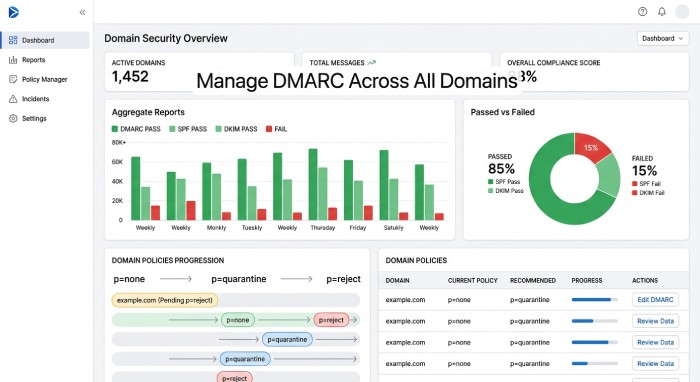
Task: Click the FAILED 15% value
Action: click(x=644, y=170)
